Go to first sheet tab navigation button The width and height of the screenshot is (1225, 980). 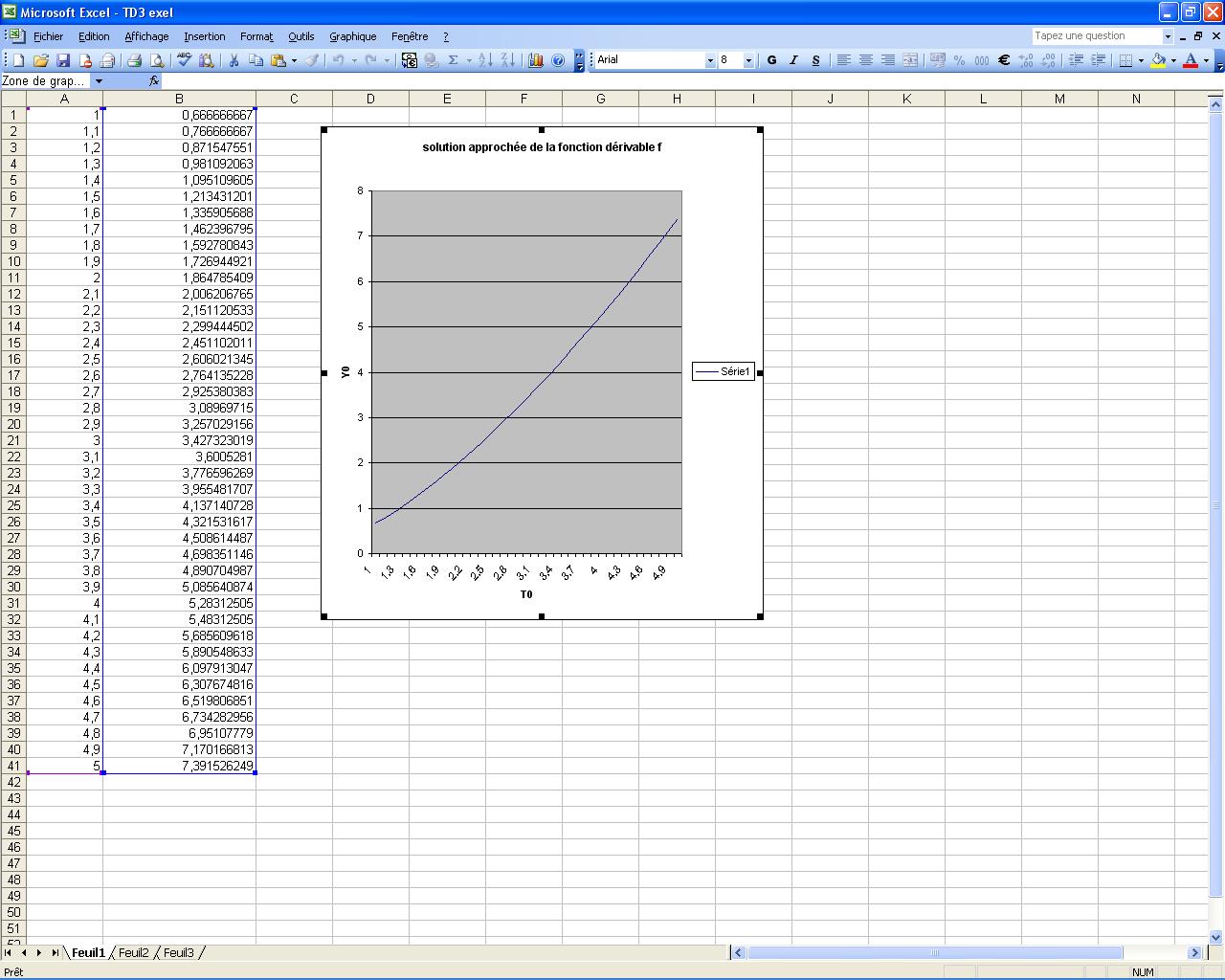[10, 952]
